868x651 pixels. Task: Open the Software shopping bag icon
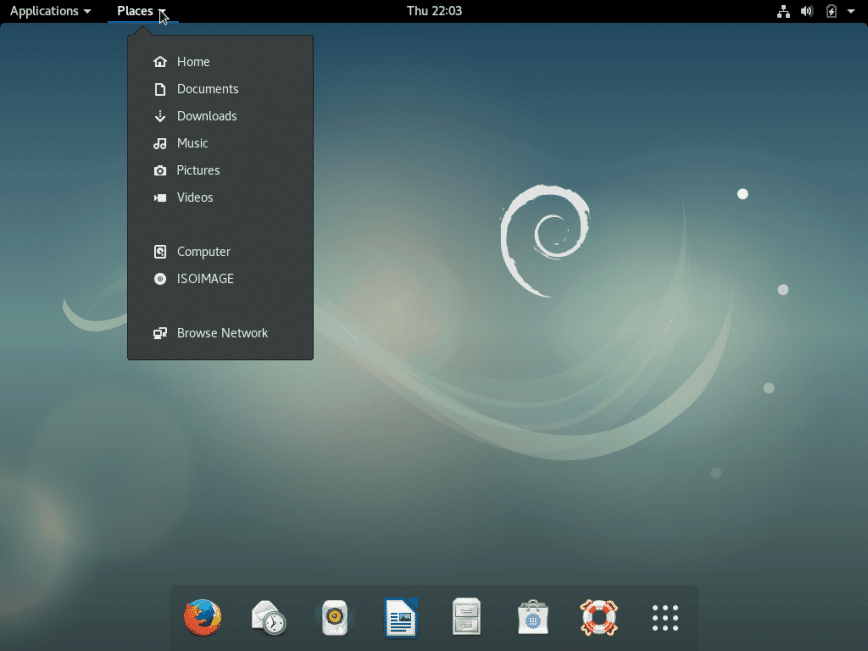(533, 617)
